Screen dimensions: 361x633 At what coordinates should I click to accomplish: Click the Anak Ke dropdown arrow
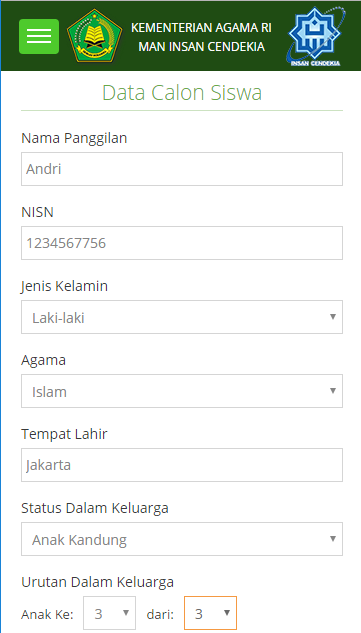click(126, 613)
